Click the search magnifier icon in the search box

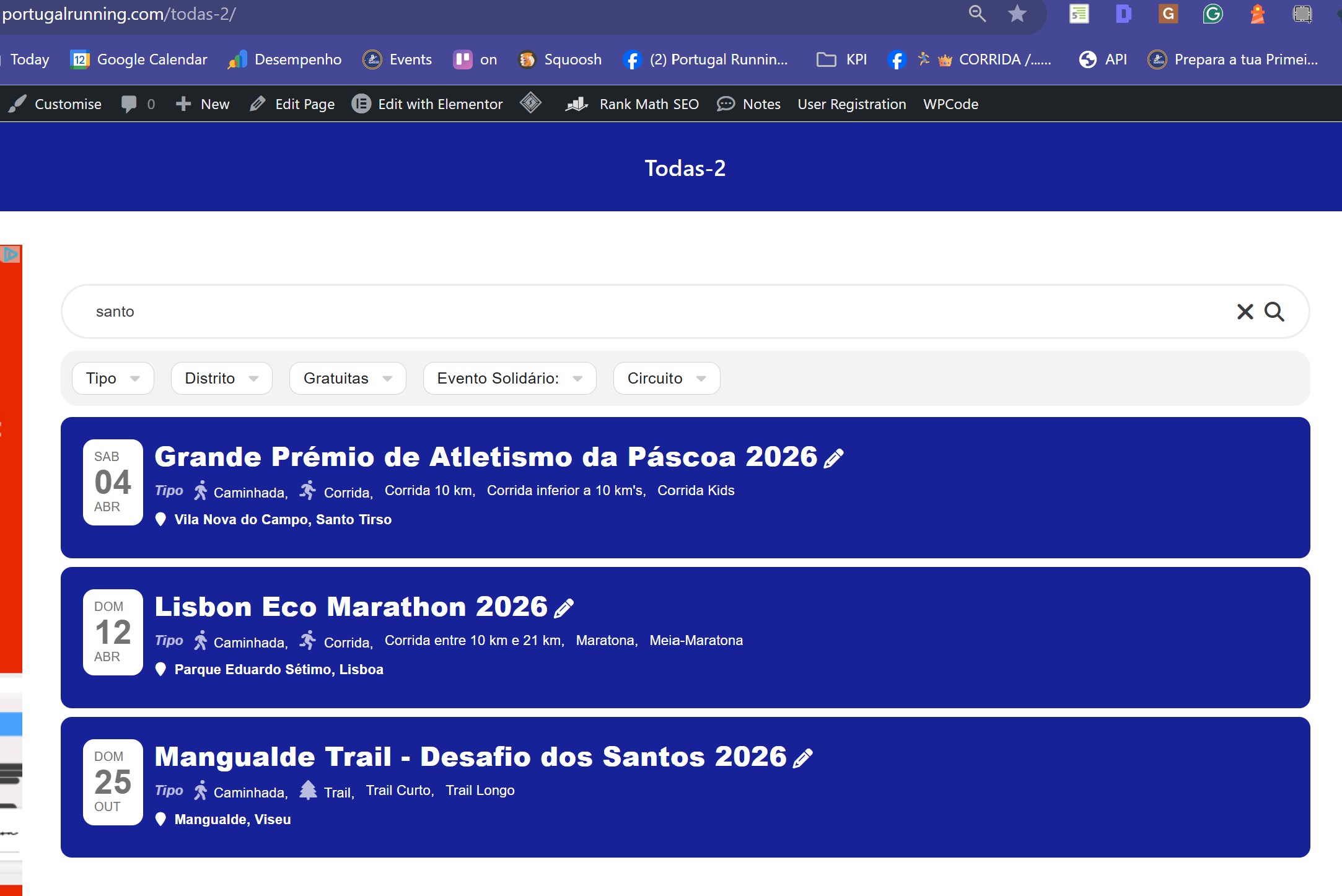[x=1274, y=312]
